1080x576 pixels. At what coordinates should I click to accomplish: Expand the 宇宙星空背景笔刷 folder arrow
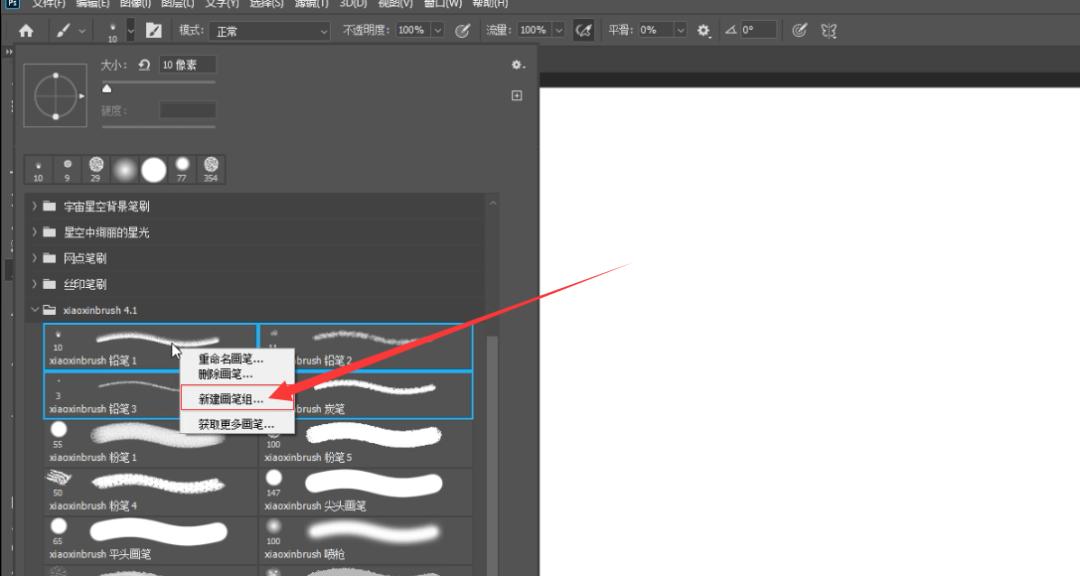[x=34, y=206]
